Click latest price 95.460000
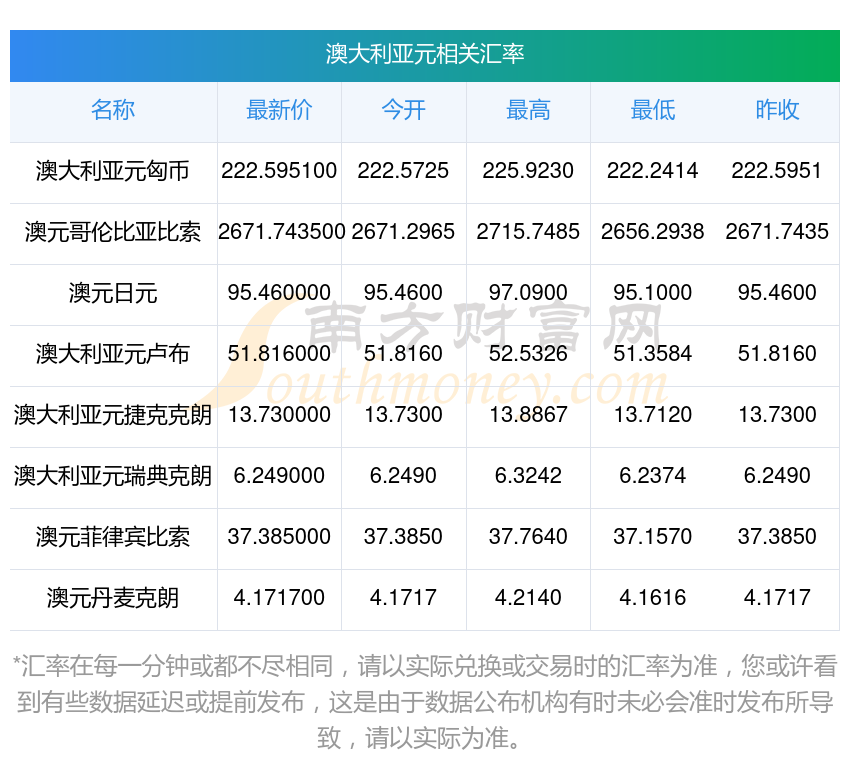 pos(279,293)
